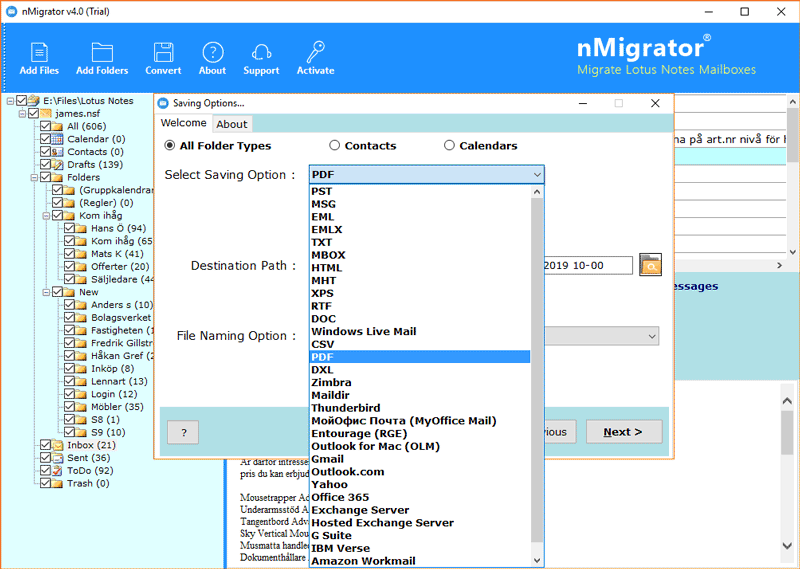Image resolution: width=800 pixels, height=569 pixels.
Task: Toggle the Inbox (21) checkbox
Action: pyautogui.click(x=45, y=445)
